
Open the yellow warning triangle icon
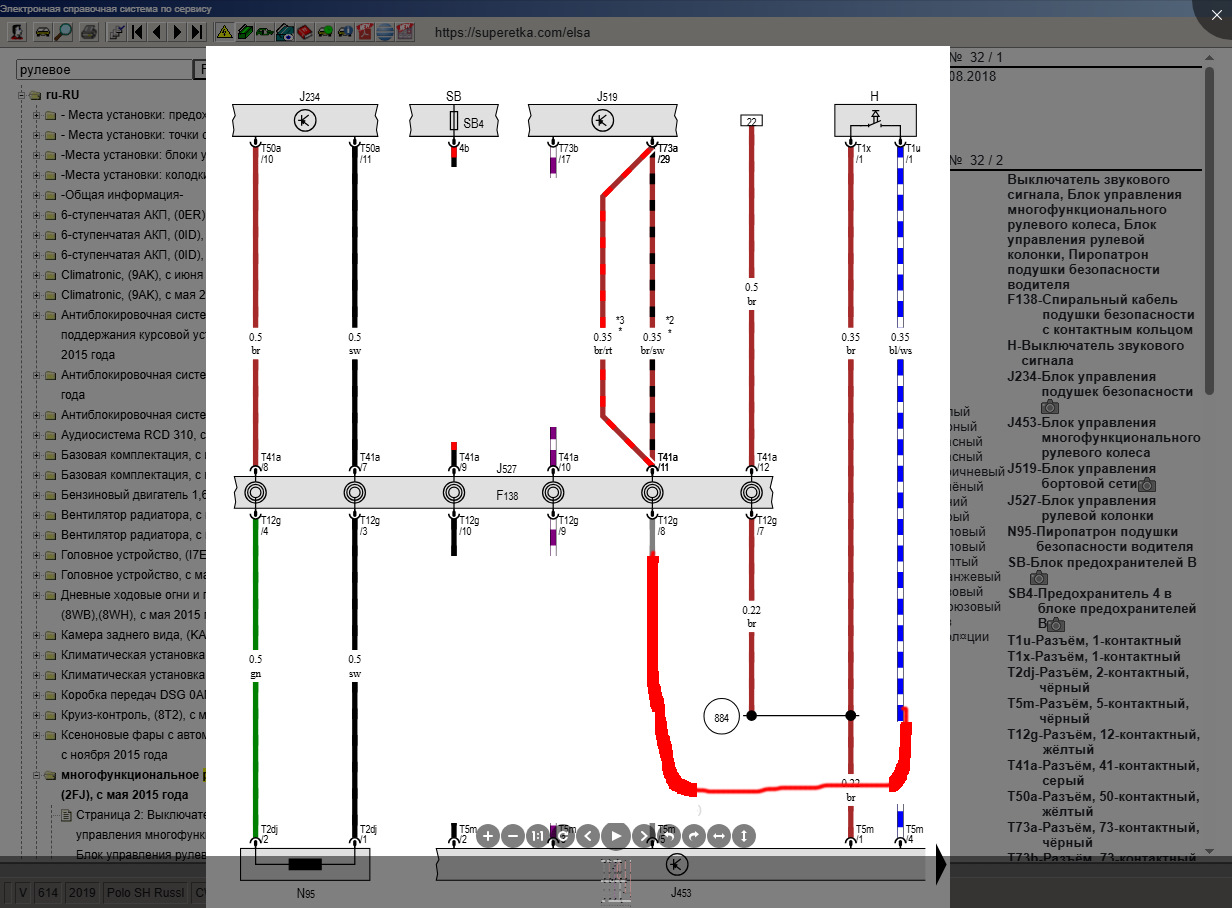[x=225, y=32]
